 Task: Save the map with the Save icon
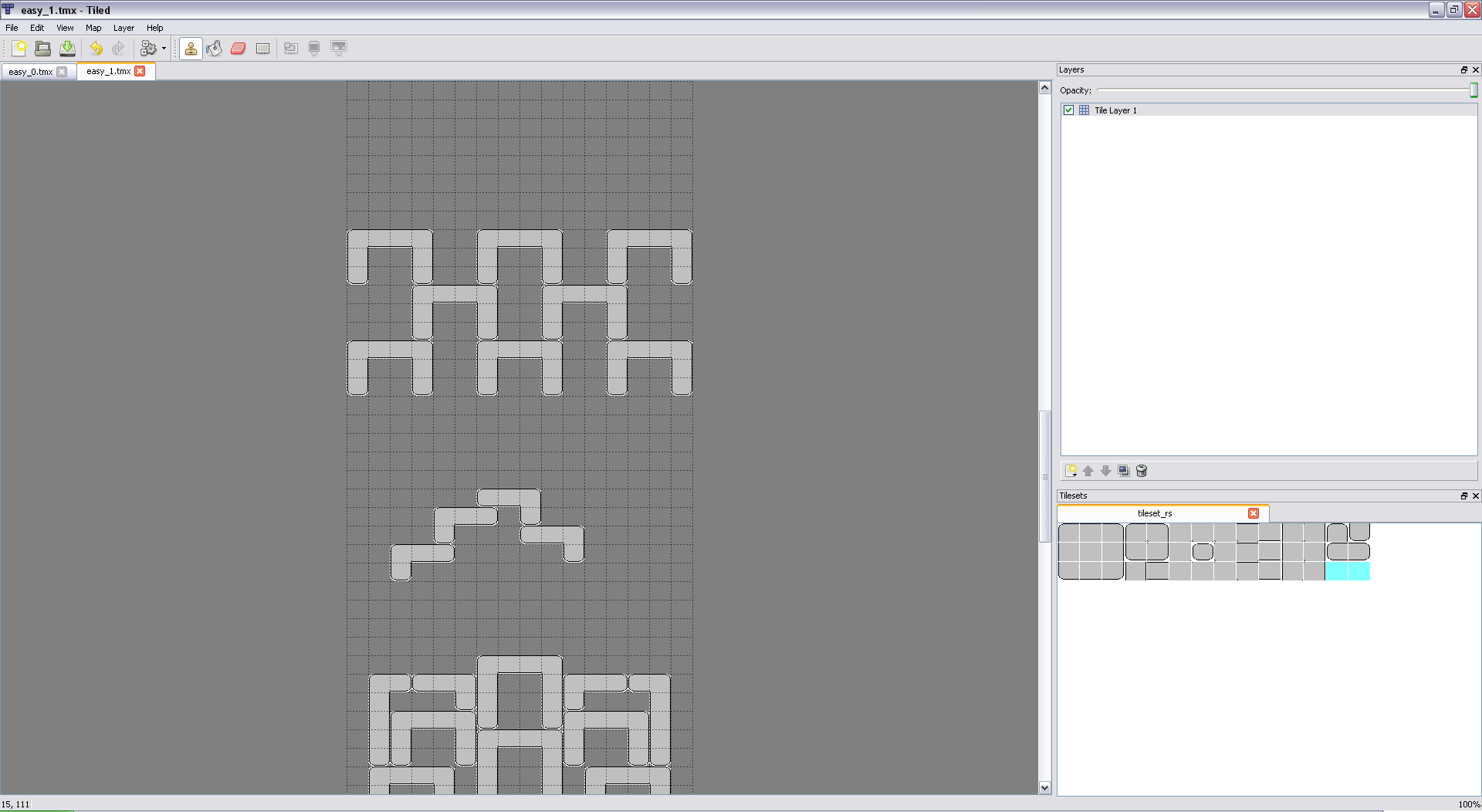[x=68, y=49]
